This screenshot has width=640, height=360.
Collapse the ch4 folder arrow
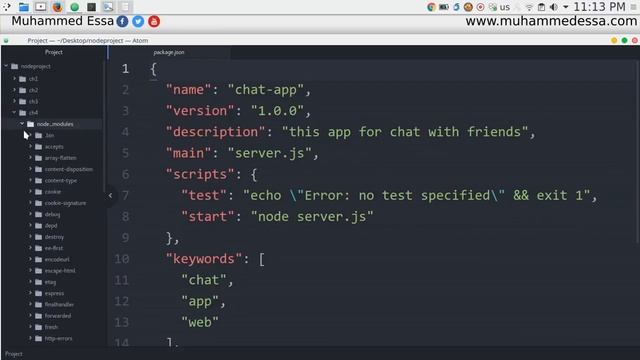click(x=14, y=112)
